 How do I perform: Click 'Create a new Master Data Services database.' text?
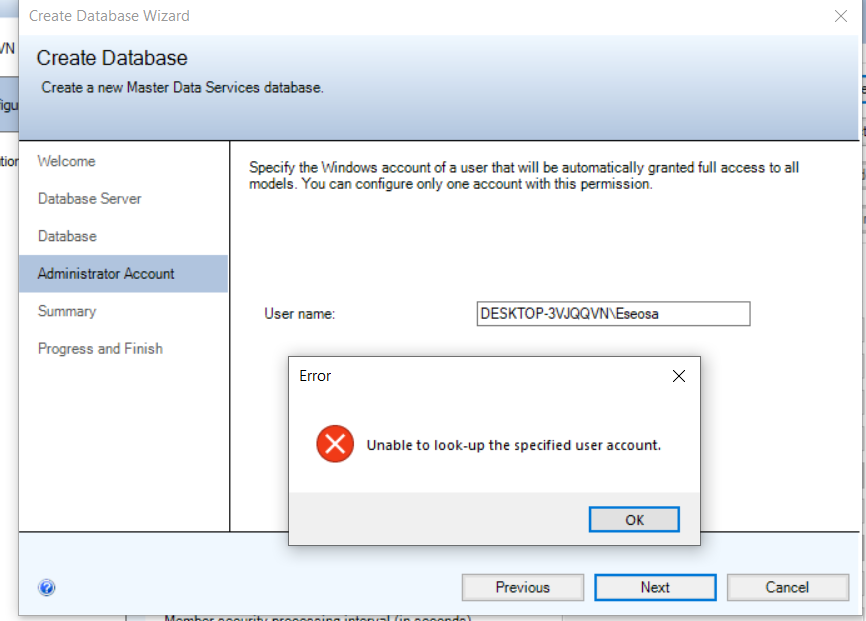[x=182, y=88]
